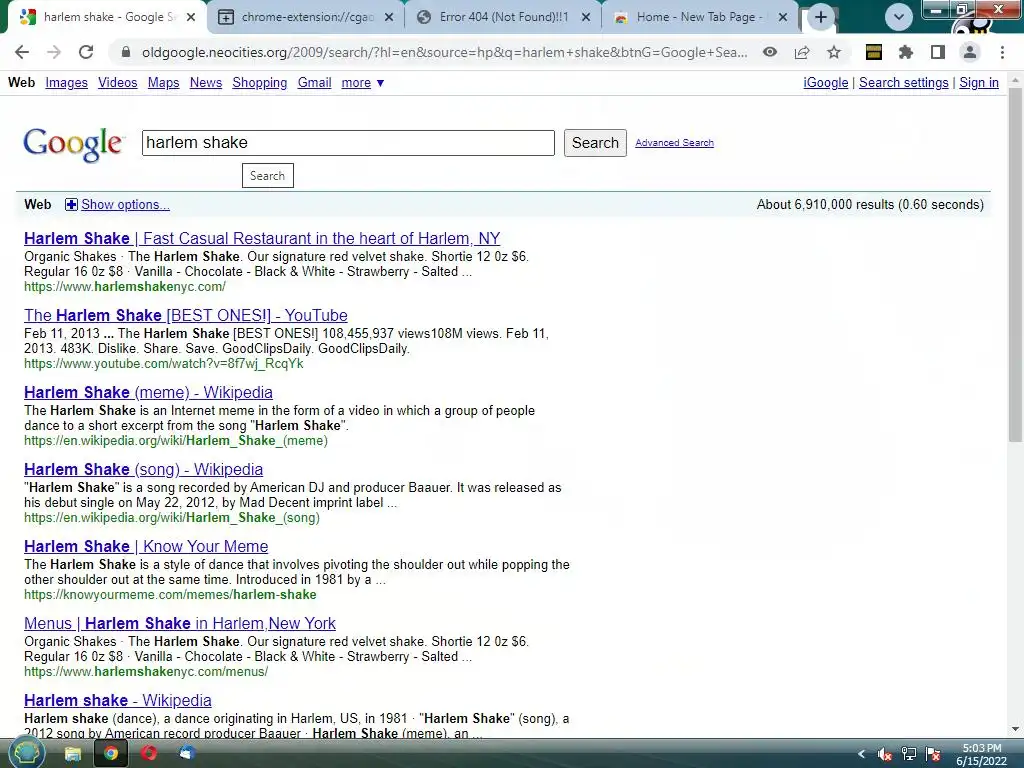Open the Opera browser taskbar icon
This screenshot has height=768, width=1024.
[x=149, y=754]
